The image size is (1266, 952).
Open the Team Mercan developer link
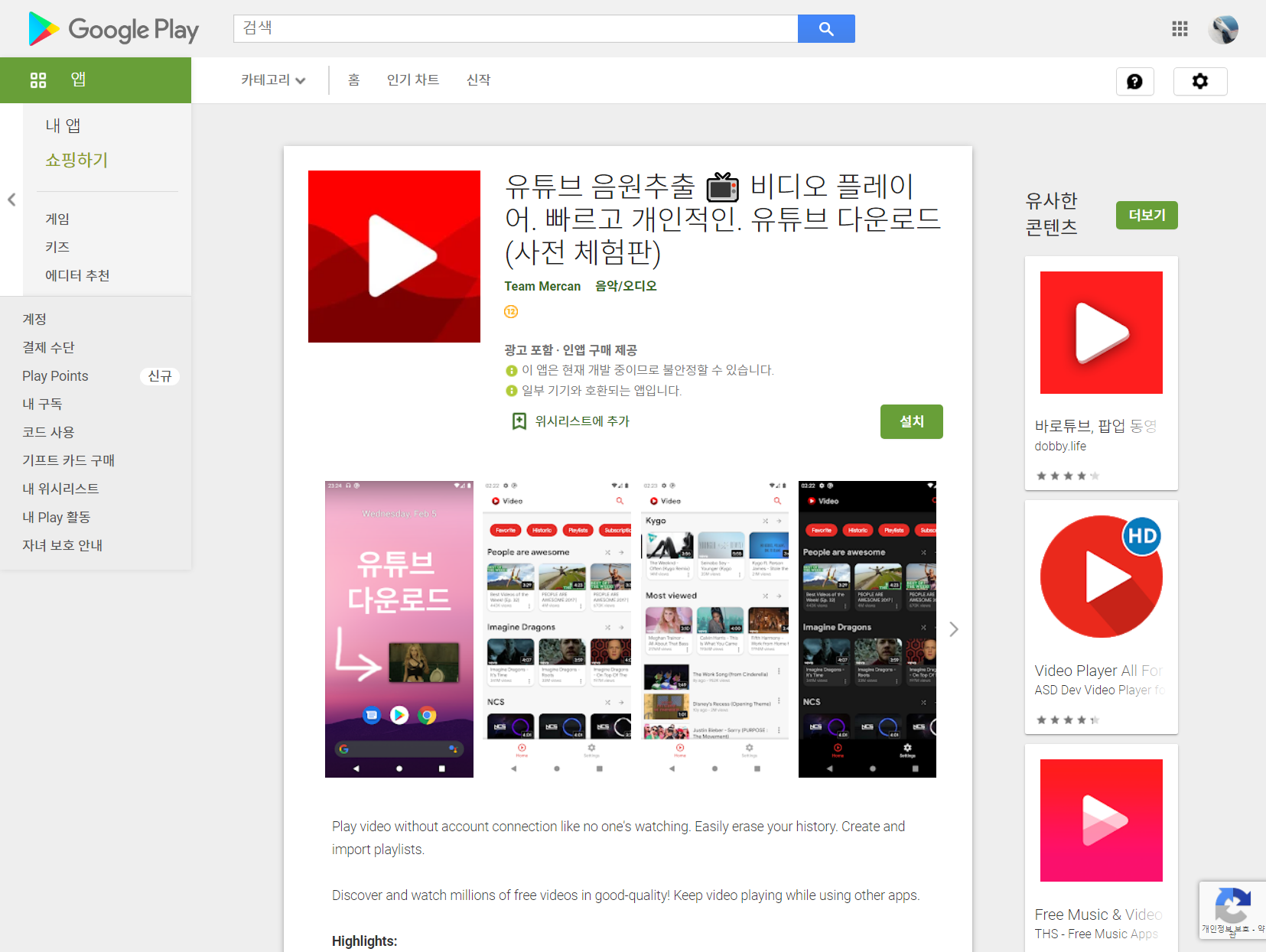coord(542,286)
